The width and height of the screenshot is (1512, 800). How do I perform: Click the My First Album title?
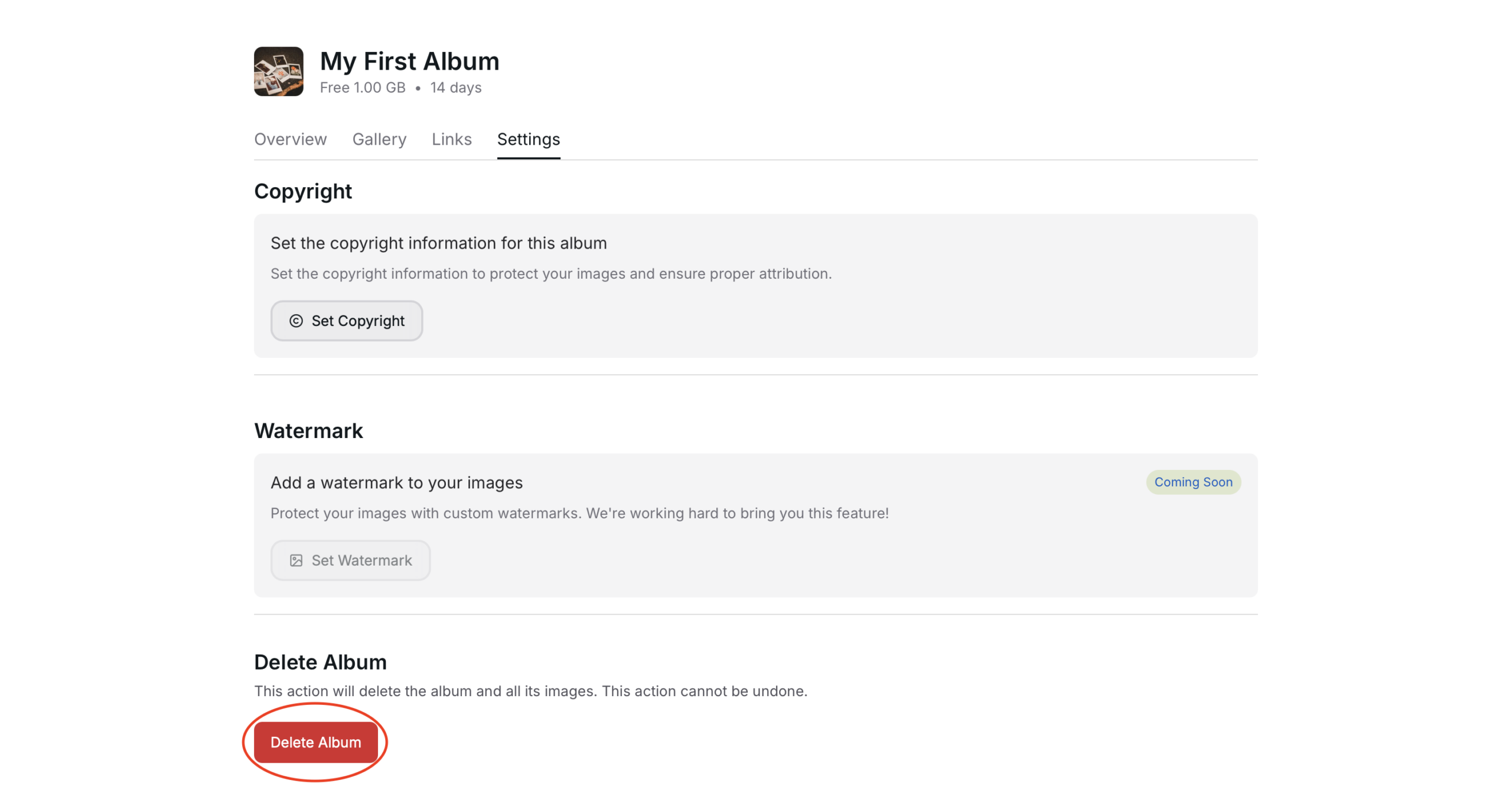409,61
